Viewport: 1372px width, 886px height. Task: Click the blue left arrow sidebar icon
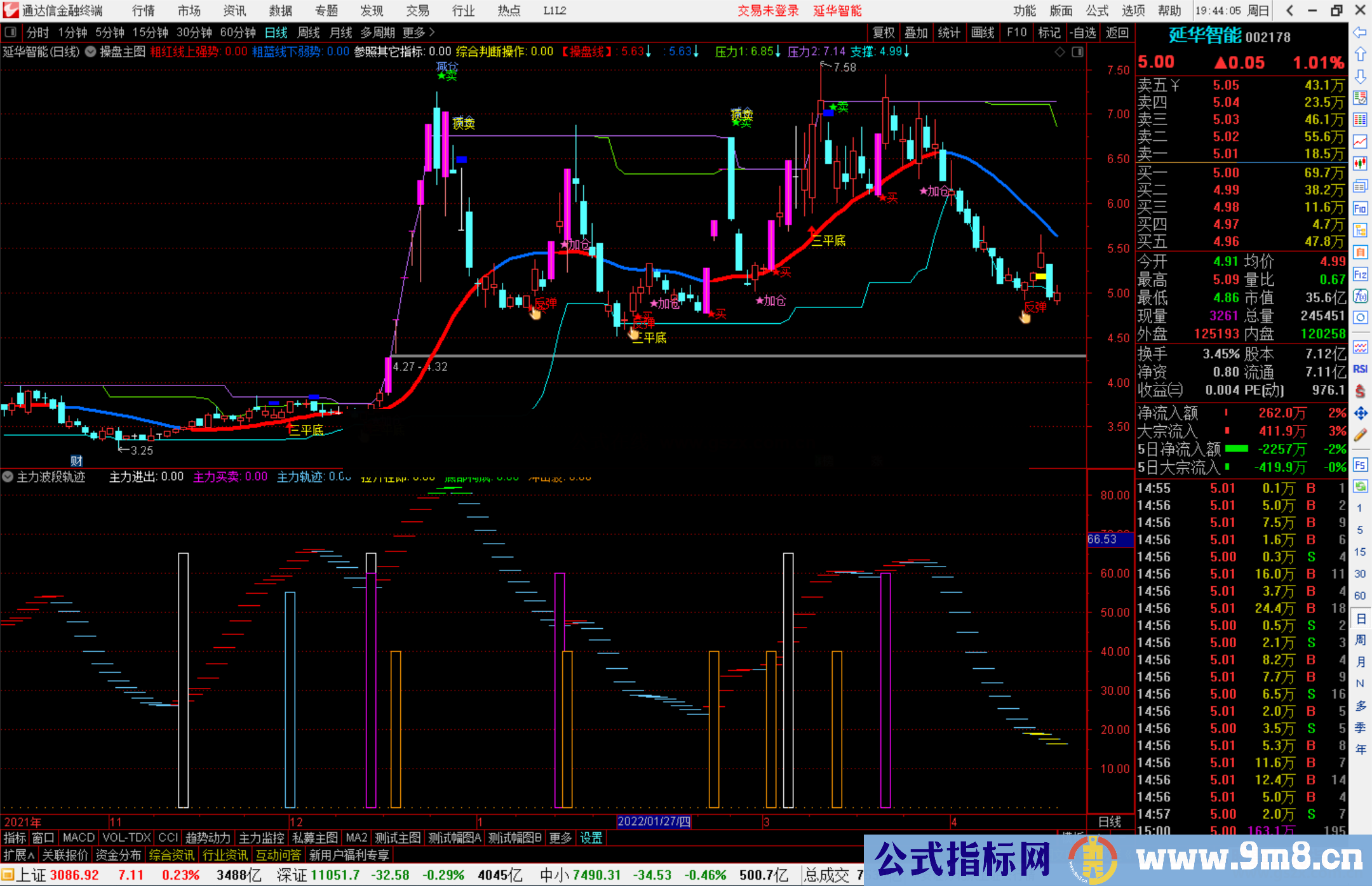1360,32
